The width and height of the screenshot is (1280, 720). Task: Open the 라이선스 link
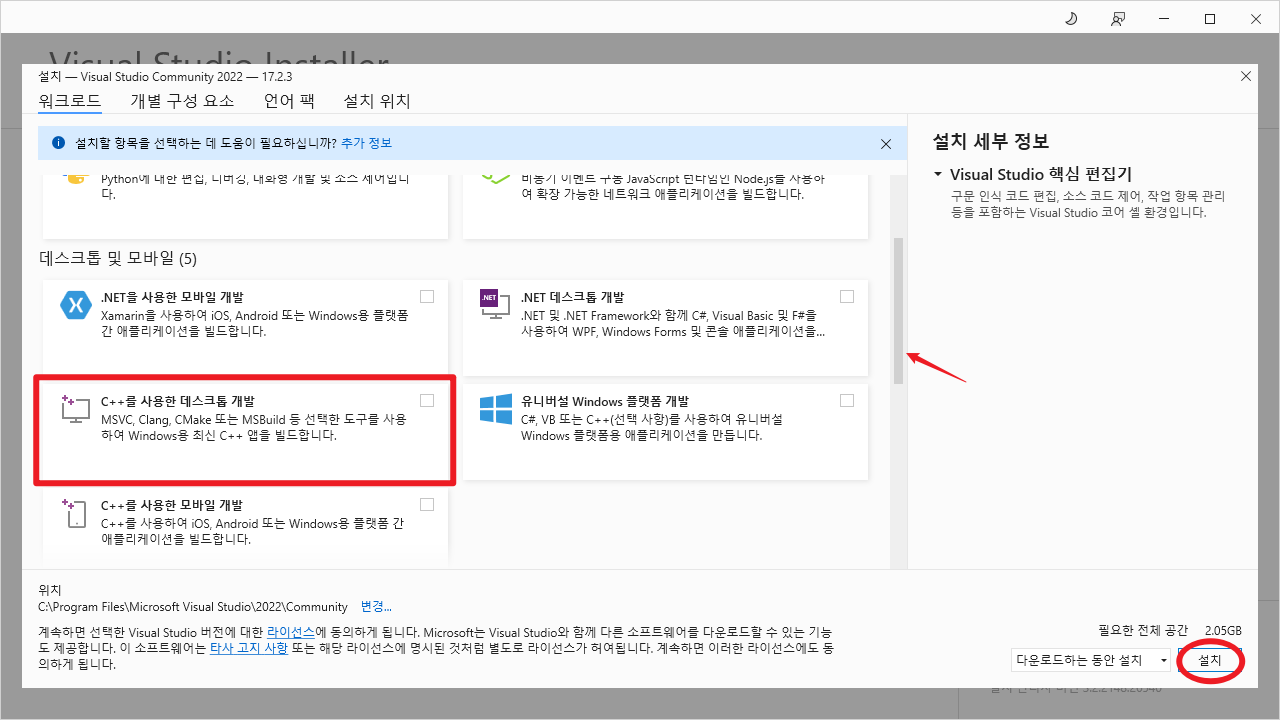[291, 633]
